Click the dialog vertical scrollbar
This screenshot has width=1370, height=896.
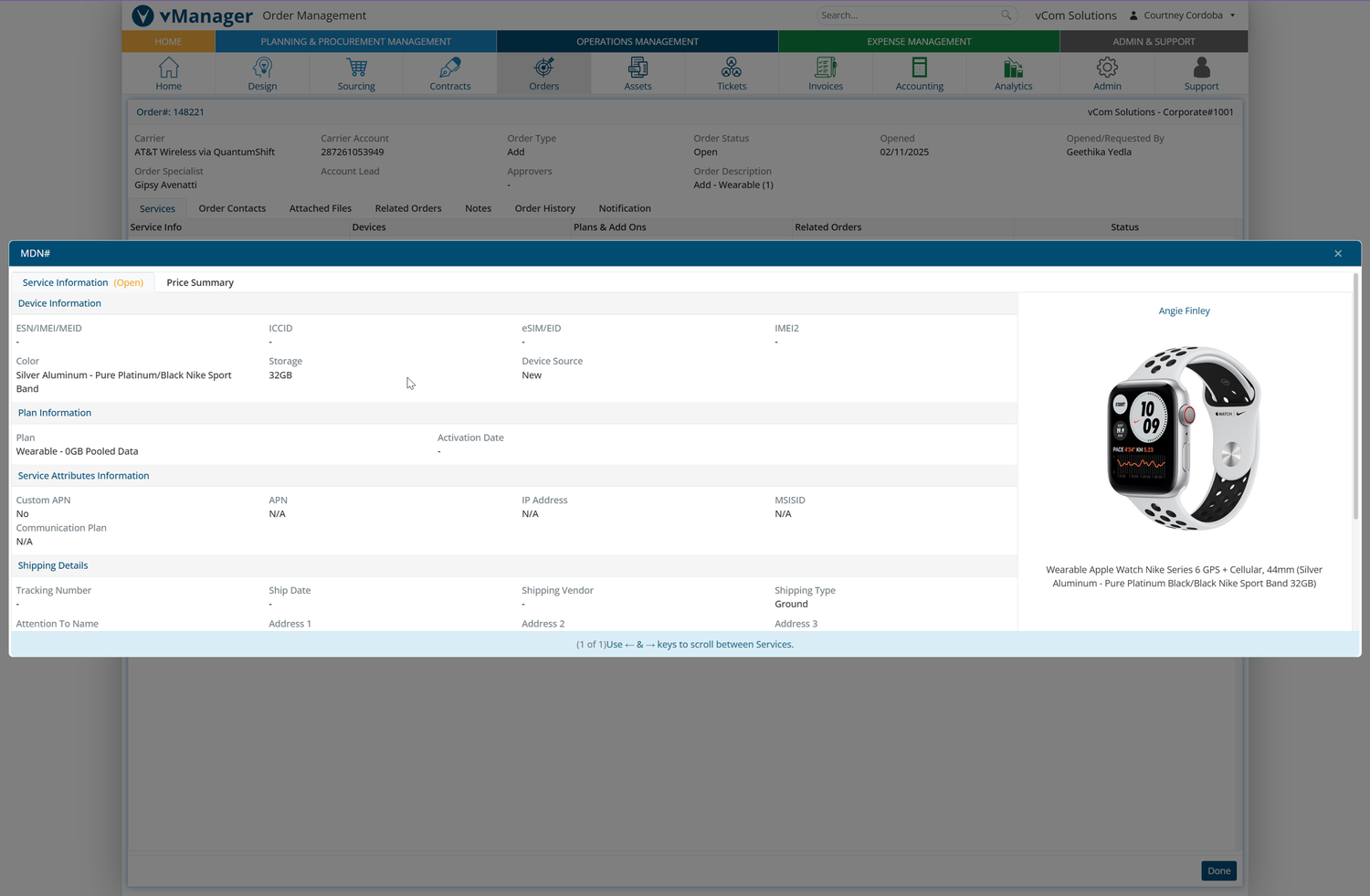click(1355, 397)
